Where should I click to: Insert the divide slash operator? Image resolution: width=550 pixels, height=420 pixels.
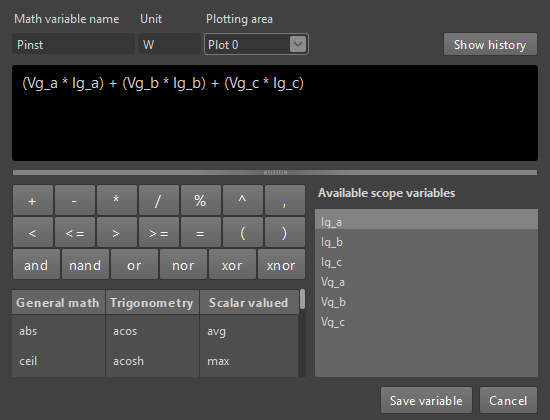pyautogui.click(x=159, y=200)
